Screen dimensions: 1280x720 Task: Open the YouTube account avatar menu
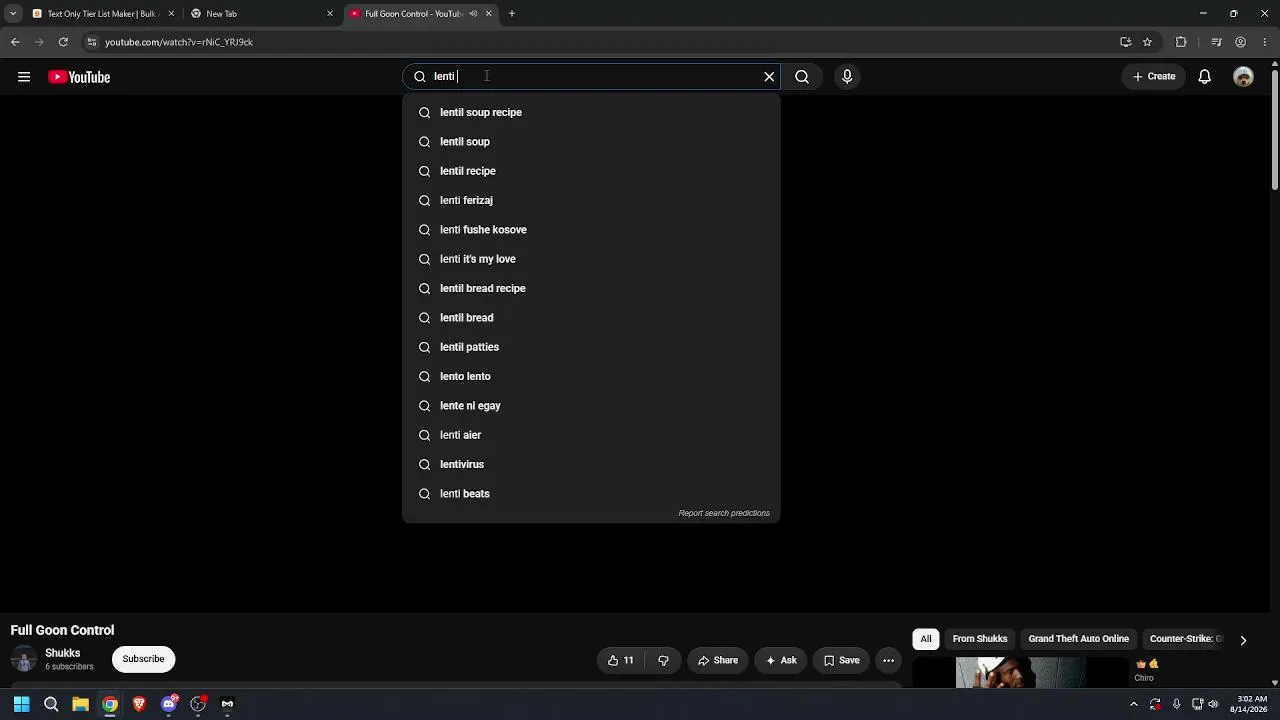click(x=1243, y=77)
